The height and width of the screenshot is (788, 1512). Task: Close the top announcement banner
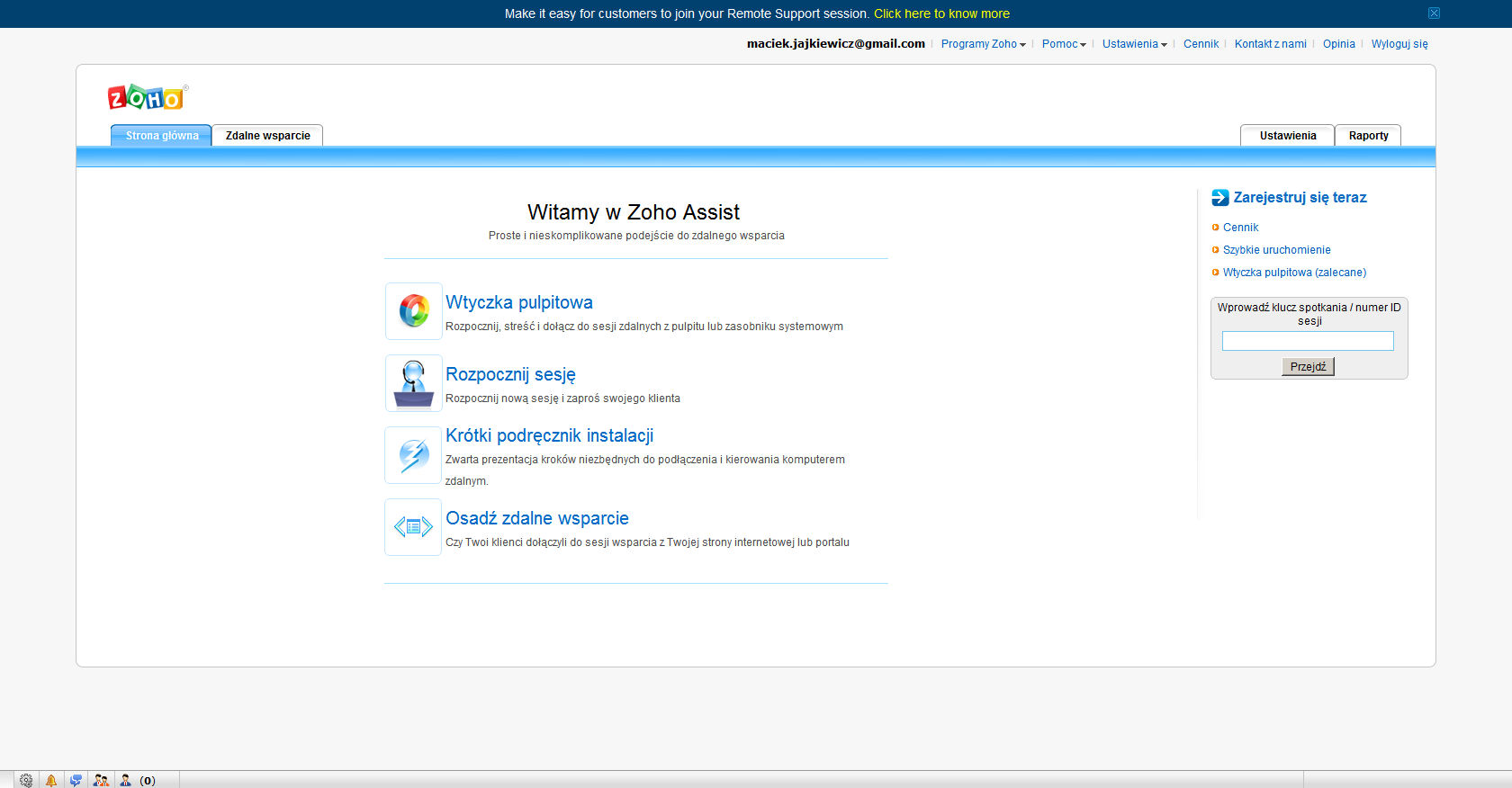point(1434,13)
